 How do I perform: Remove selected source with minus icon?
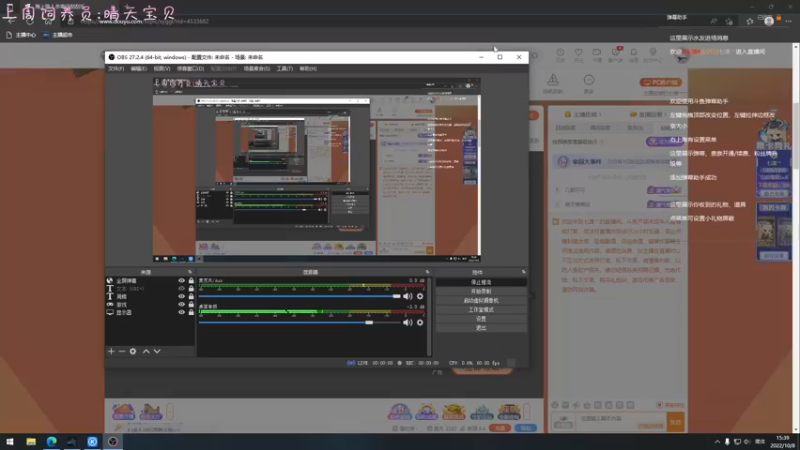(x=122, y=351)
